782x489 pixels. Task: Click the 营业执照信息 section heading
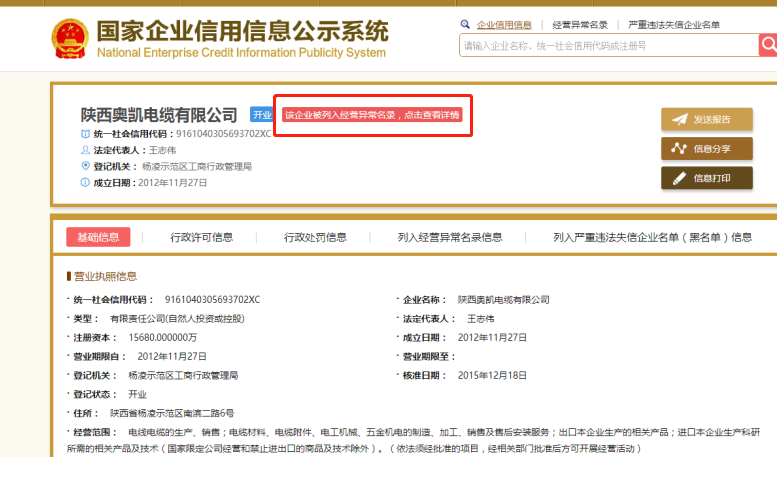pyautogui.click(x=105, y=276)
